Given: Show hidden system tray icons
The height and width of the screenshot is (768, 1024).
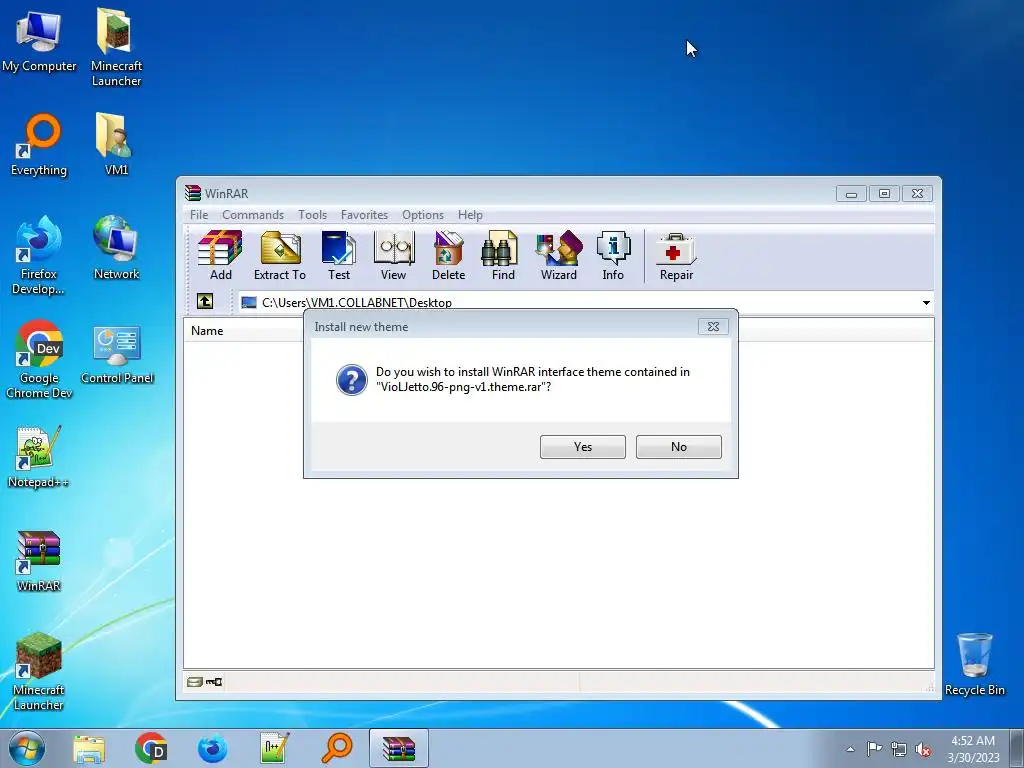Looking at the screenshot, I should tap(850, 749).
